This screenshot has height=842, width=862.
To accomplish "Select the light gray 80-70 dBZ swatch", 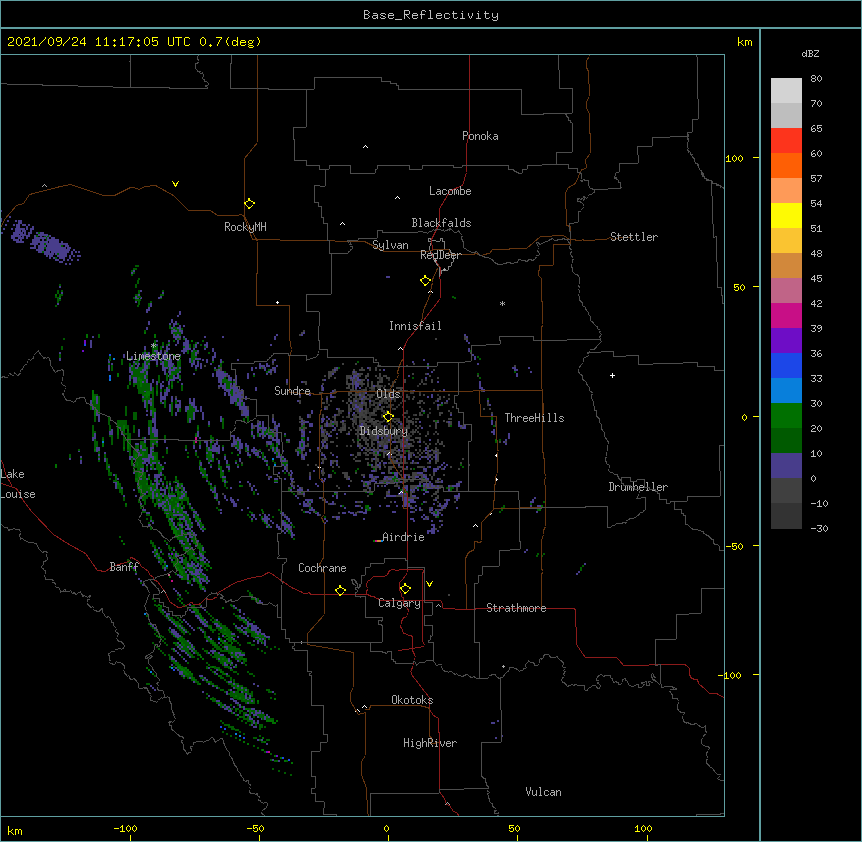I will click(786, 91).
